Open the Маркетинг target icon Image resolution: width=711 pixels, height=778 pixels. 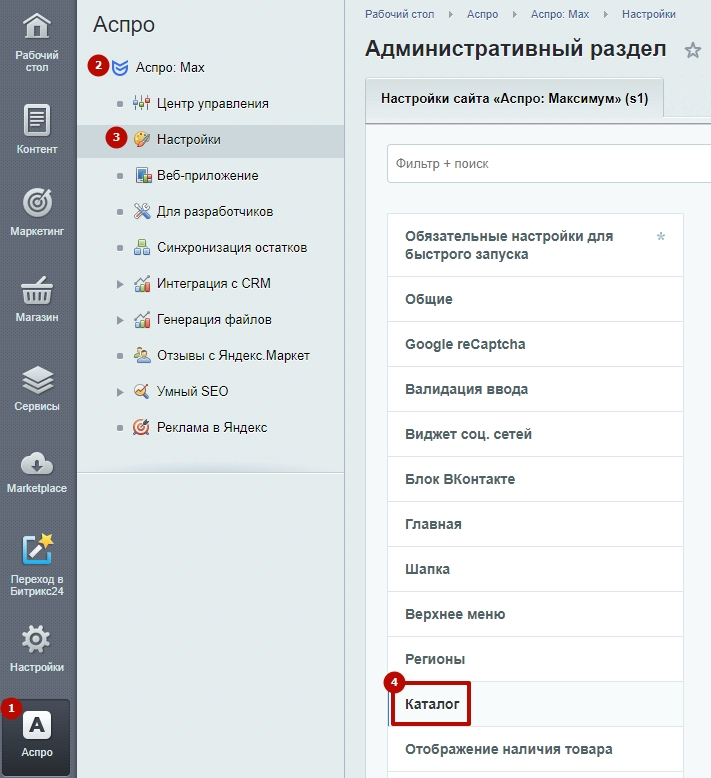pos(37,202)
